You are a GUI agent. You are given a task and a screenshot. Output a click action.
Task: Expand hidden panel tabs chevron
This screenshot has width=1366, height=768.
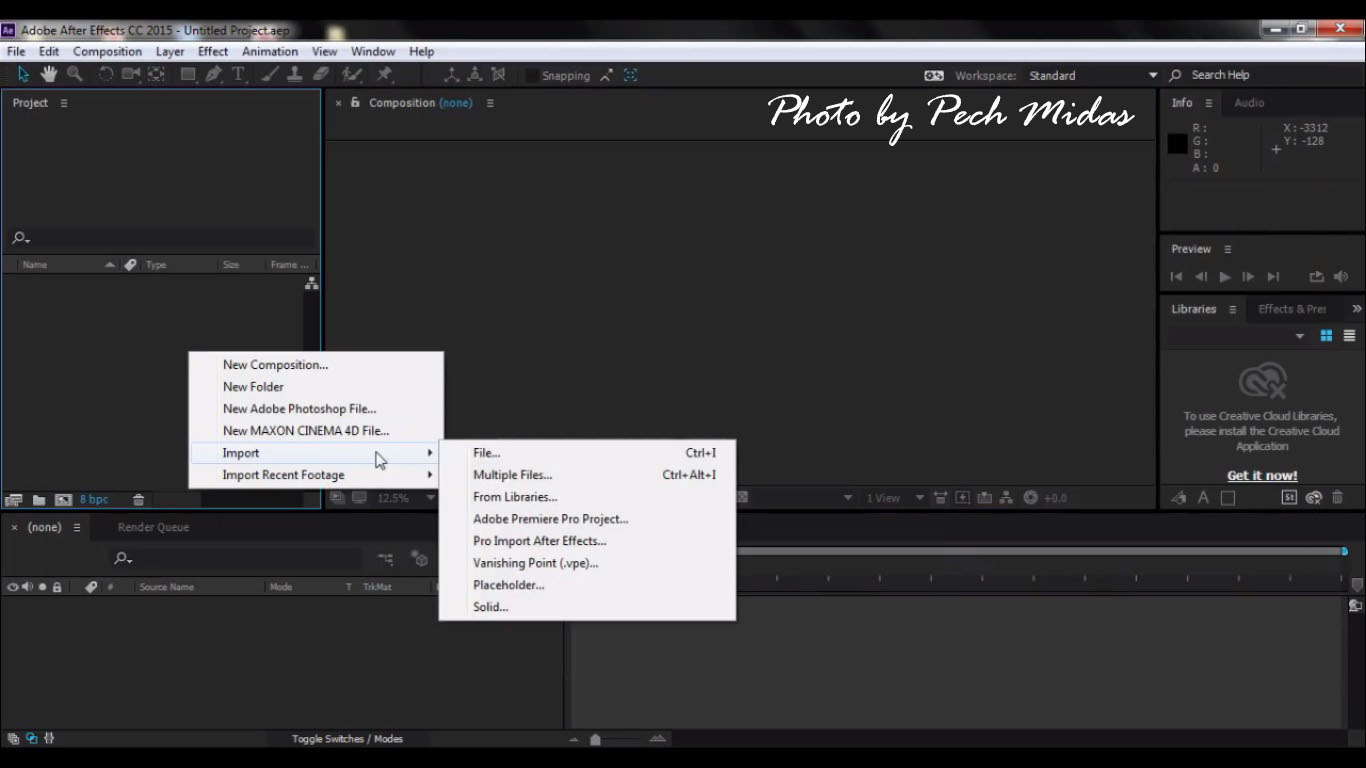1357,309
